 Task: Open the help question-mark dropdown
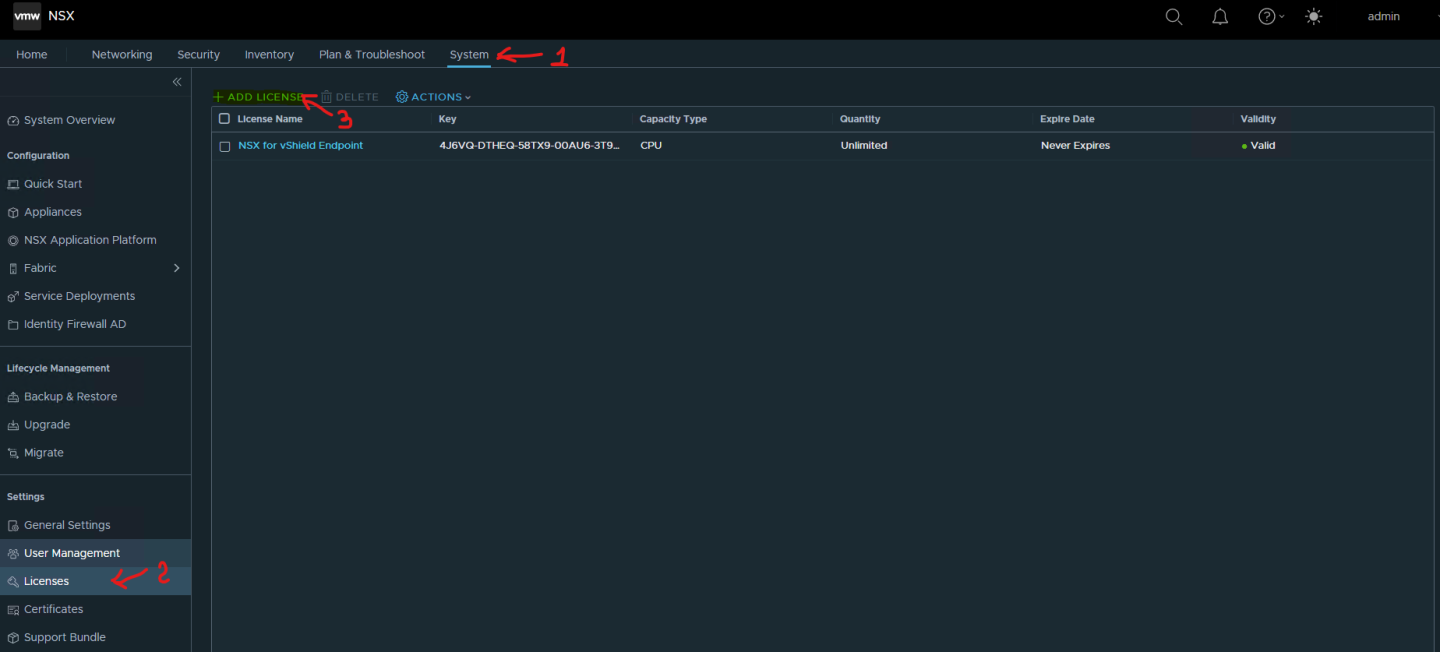click(1270, 17)
